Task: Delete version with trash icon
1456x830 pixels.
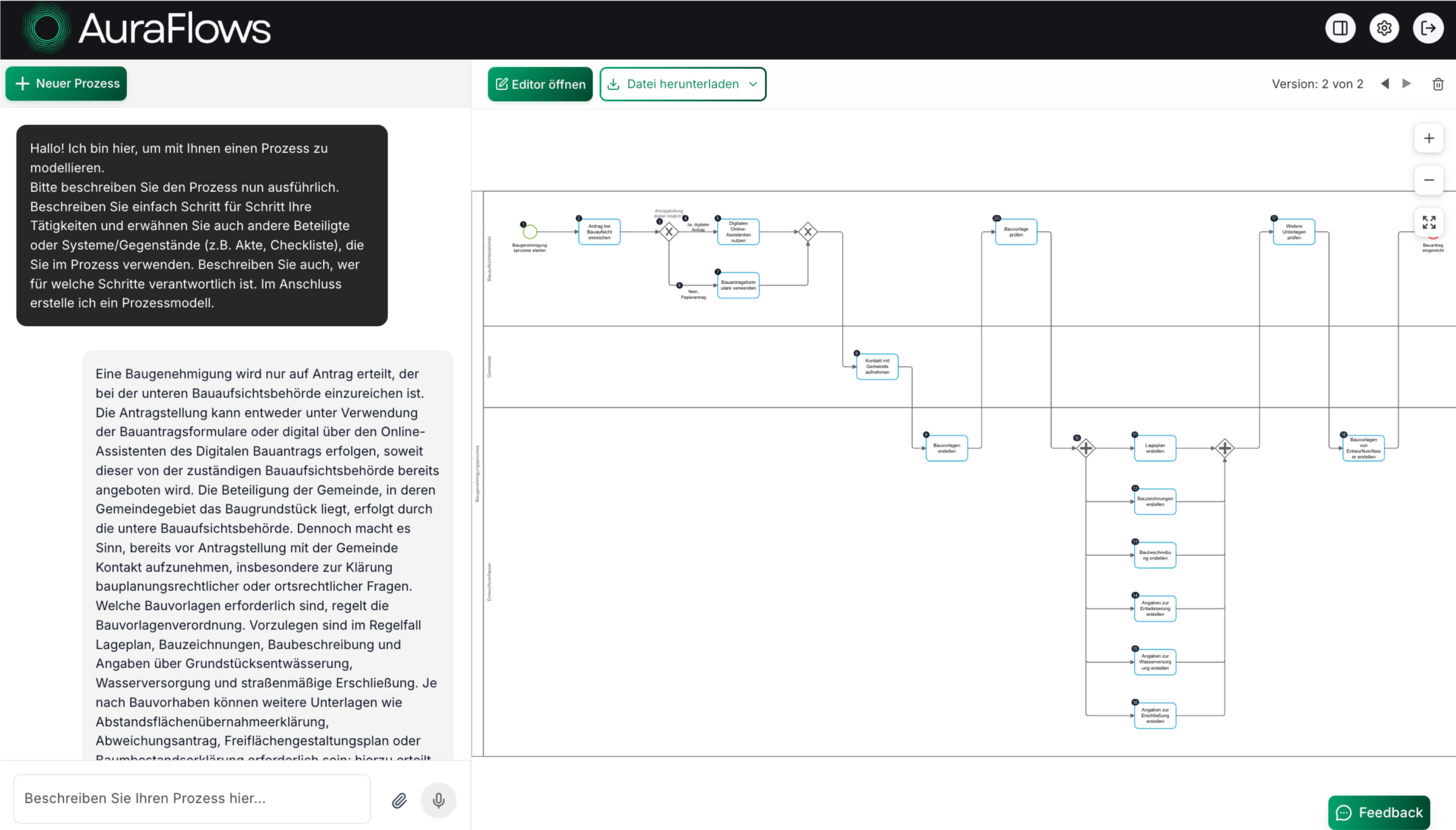Action: 1438,84
